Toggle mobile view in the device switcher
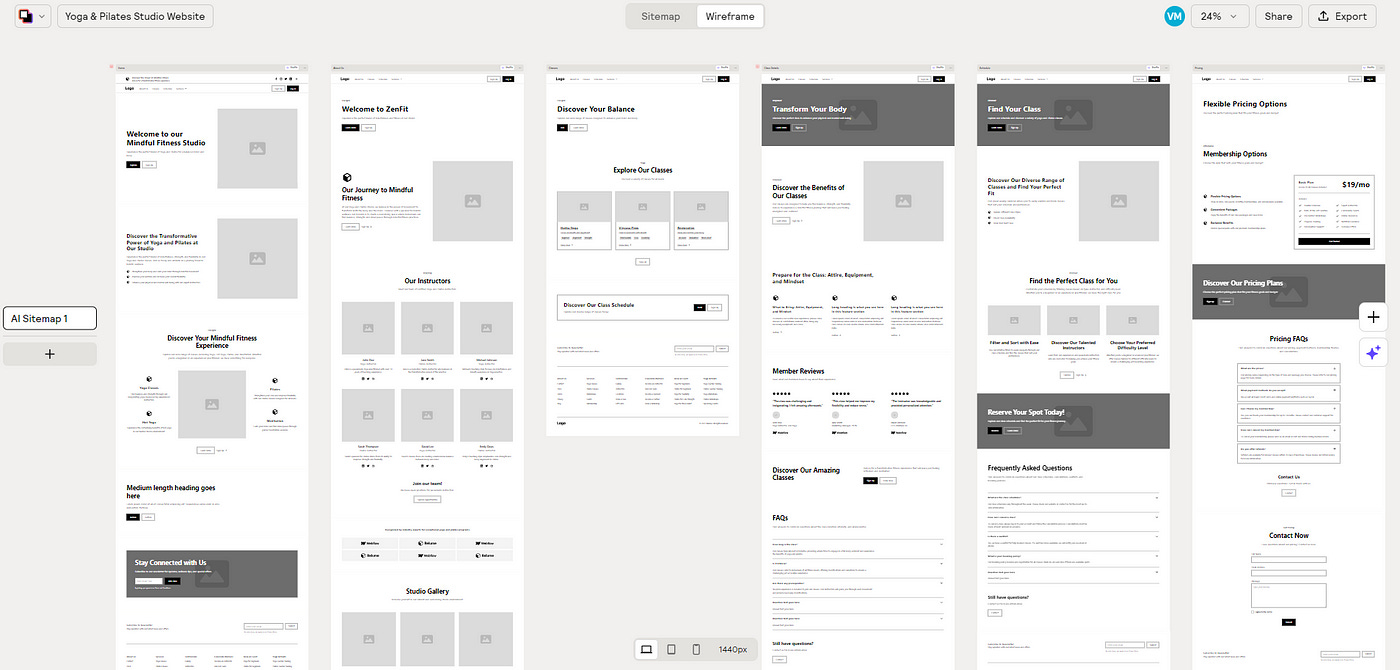Screen dimensions: 1400x670 (696, 649)
